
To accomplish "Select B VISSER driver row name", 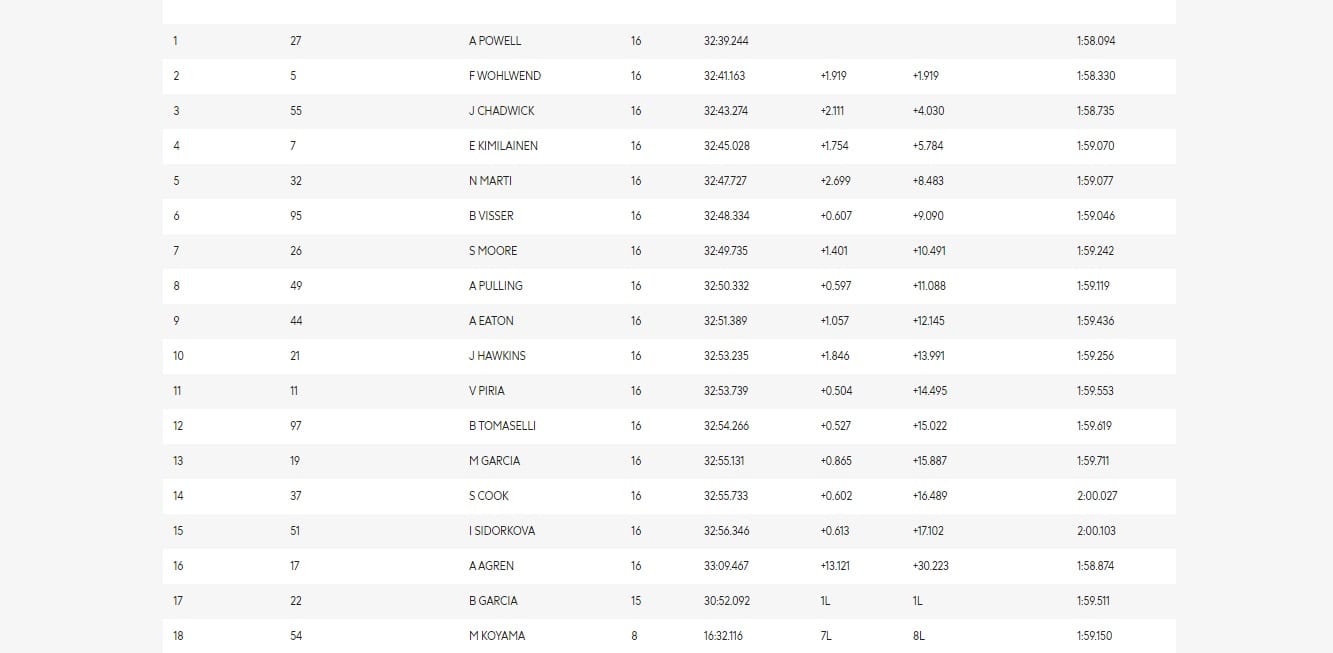I will 490,216.
